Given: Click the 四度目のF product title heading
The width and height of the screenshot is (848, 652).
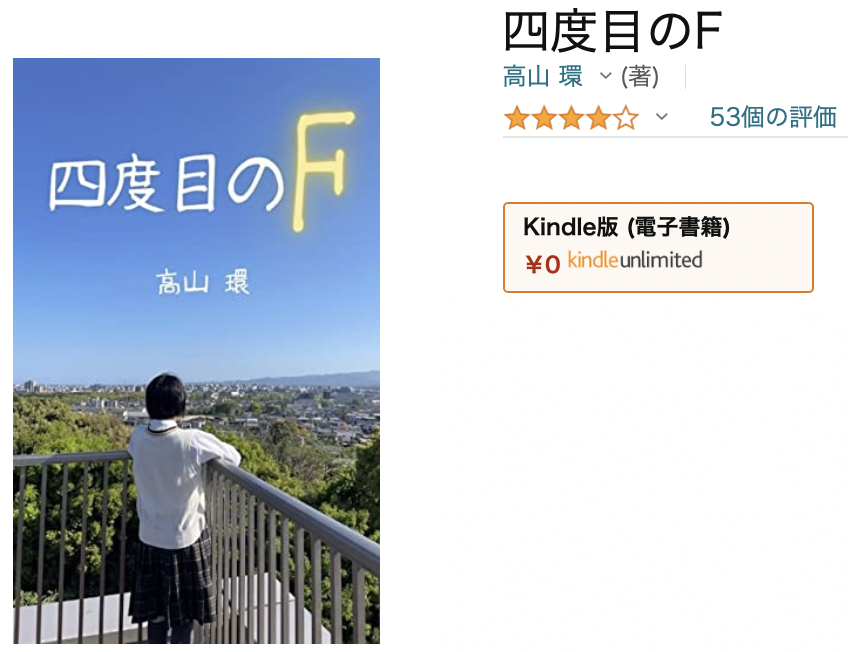Looking at the screenshot, I should point(612,31).
